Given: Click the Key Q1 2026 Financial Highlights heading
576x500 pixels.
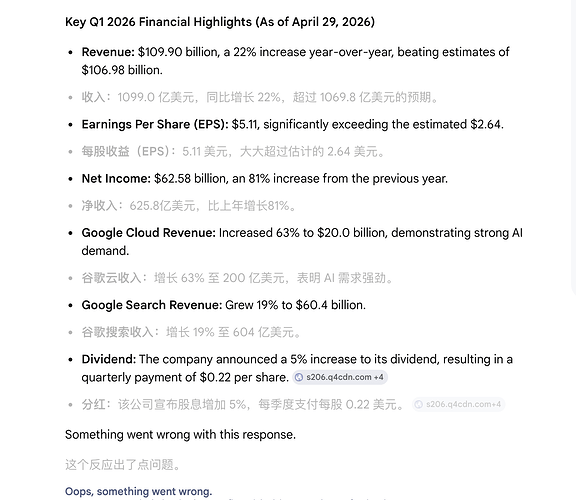Looking at the screenshot, I should [x=220, y=22].
